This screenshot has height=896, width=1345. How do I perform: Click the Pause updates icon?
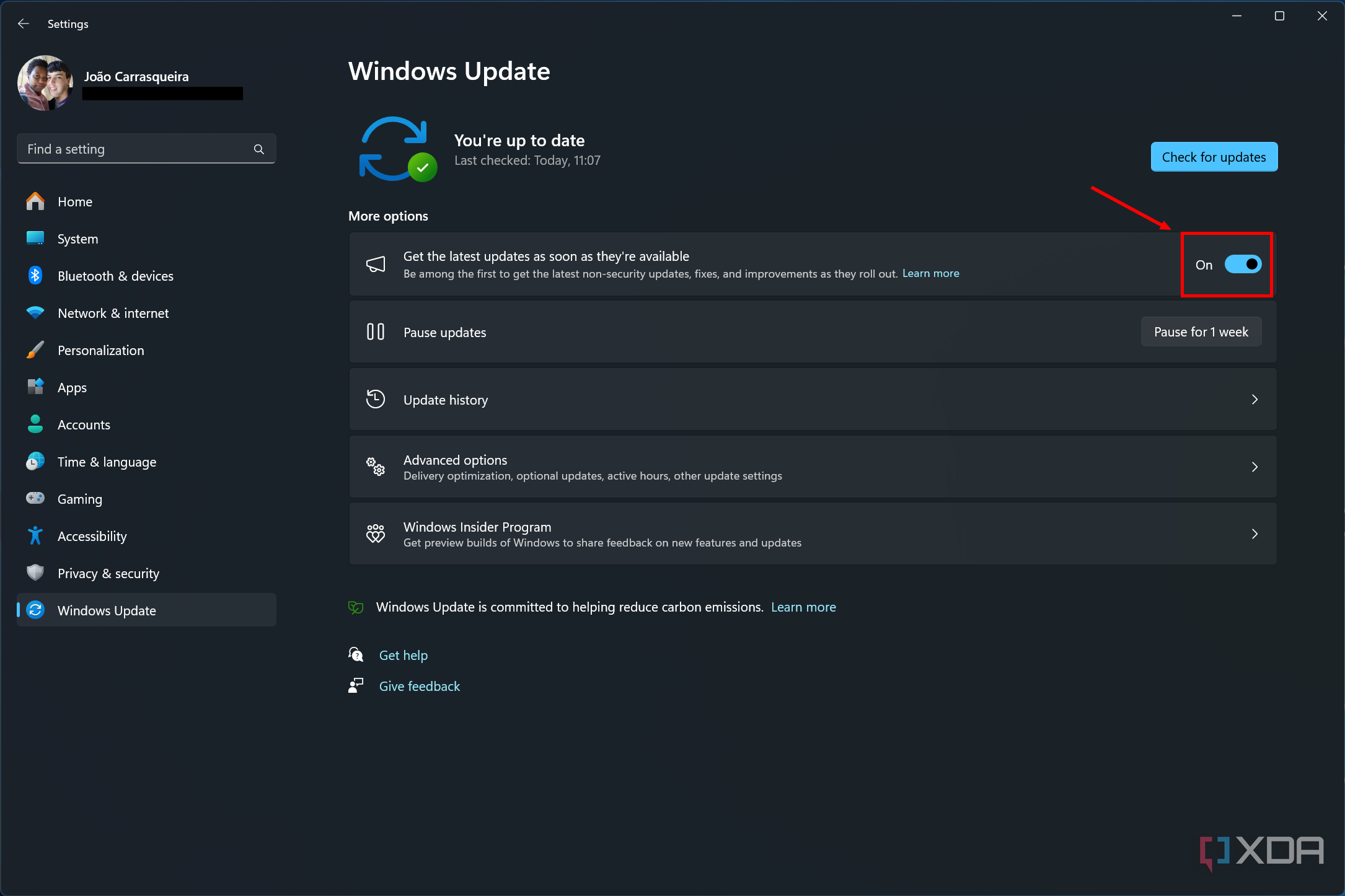pos(376,332)
